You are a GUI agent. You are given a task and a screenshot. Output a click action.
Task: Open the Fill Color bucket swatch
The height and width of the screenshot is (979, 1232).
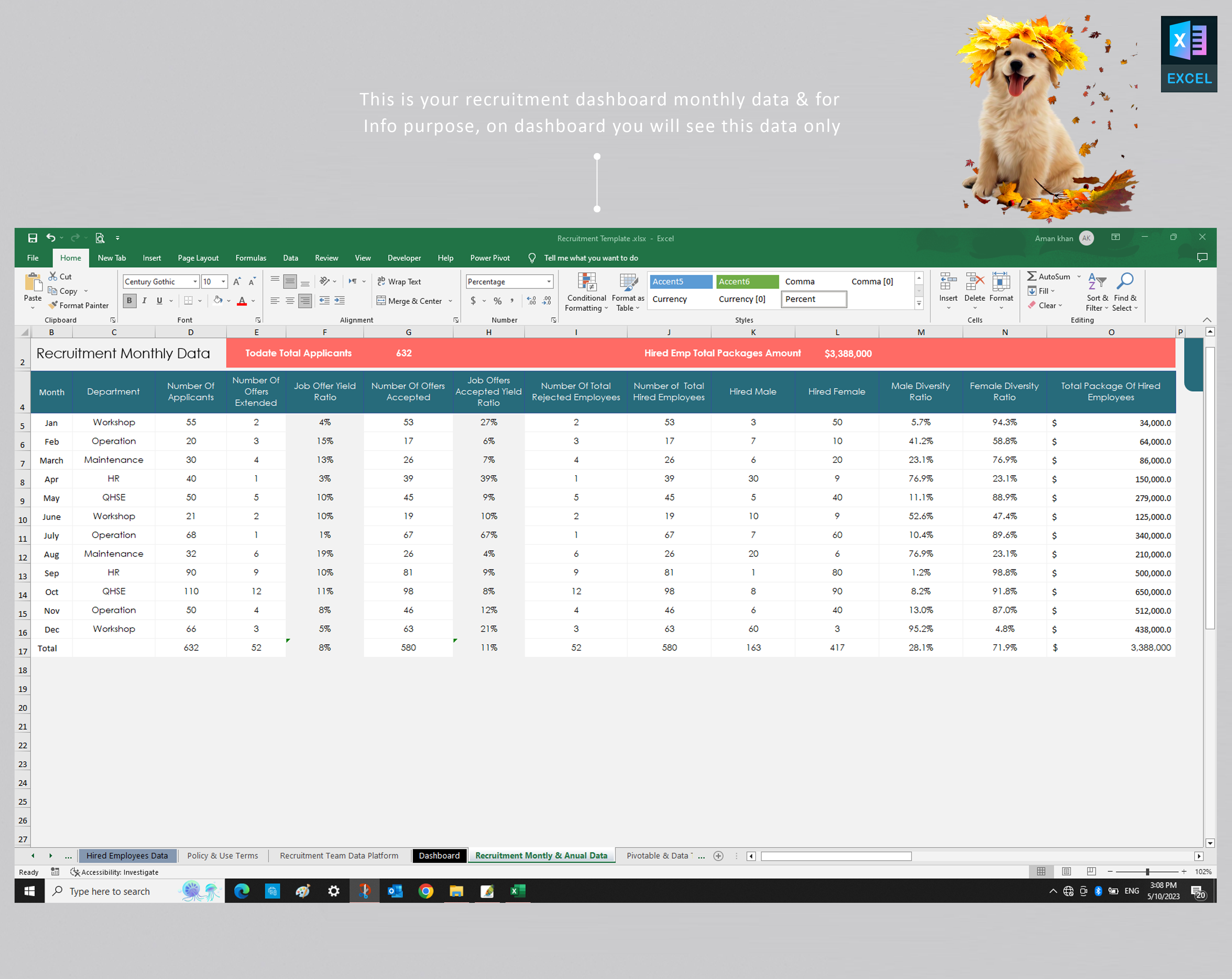(218, 301)
